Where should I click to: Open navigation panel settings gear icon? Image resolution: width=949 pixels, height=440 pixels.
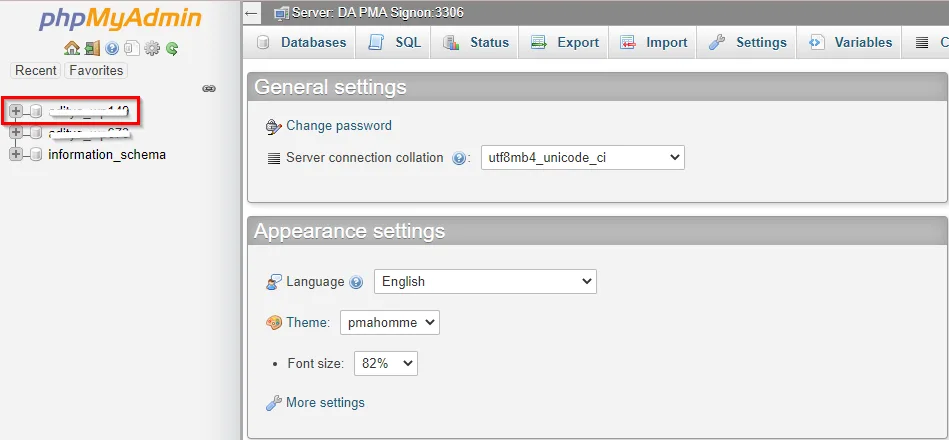[x=152, y=48]
